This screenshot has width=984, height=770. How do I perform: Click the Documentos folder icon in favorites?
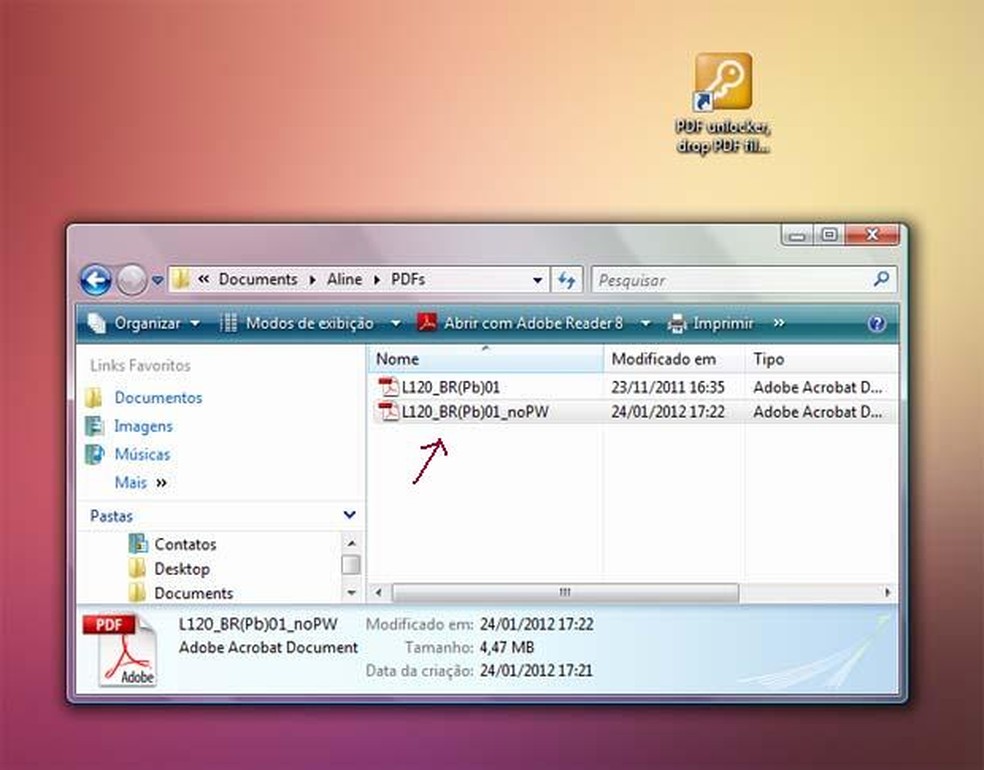[94, 397]
